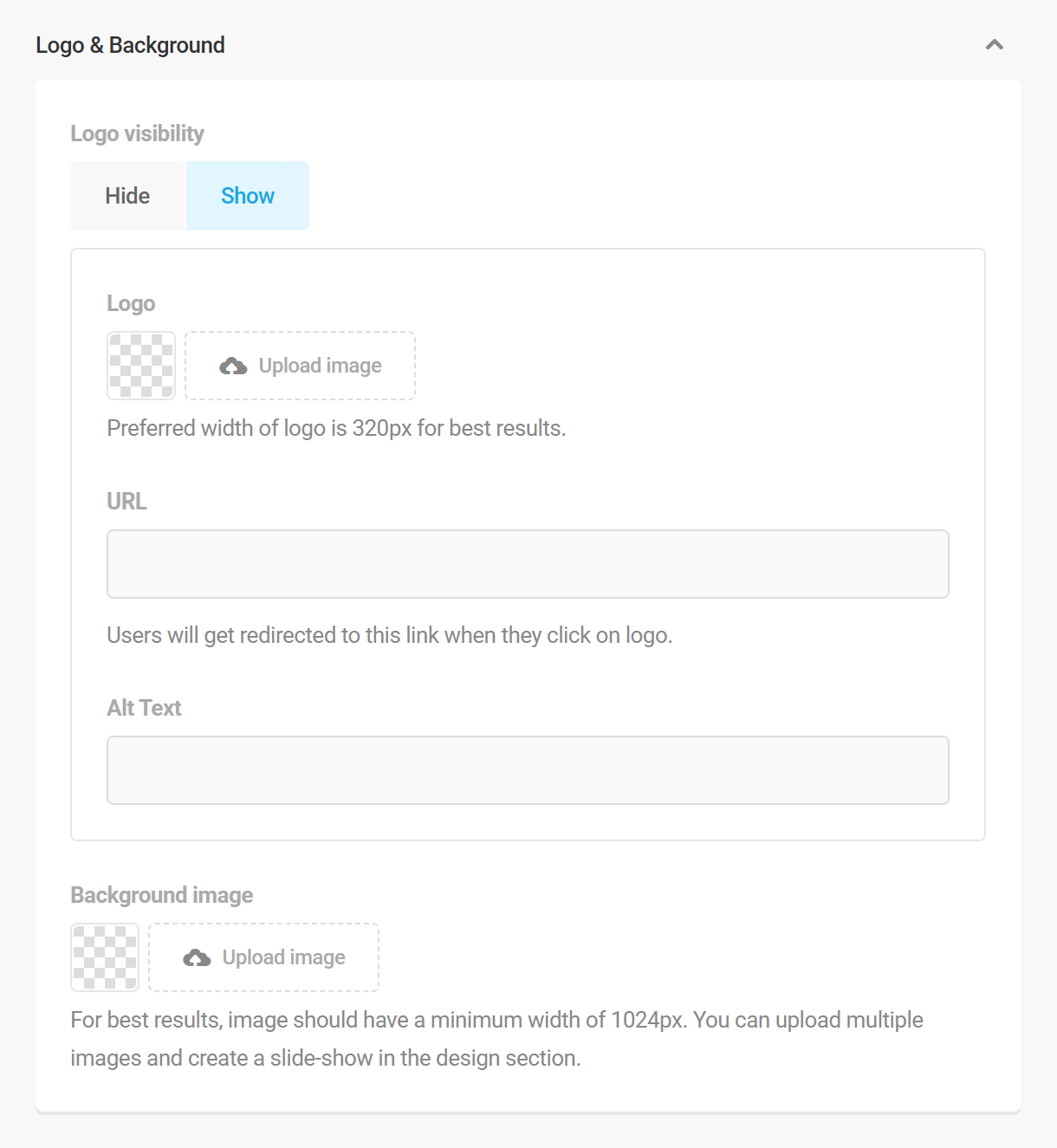
Task: Click Upload image for the logo
Action: (299, 365)
